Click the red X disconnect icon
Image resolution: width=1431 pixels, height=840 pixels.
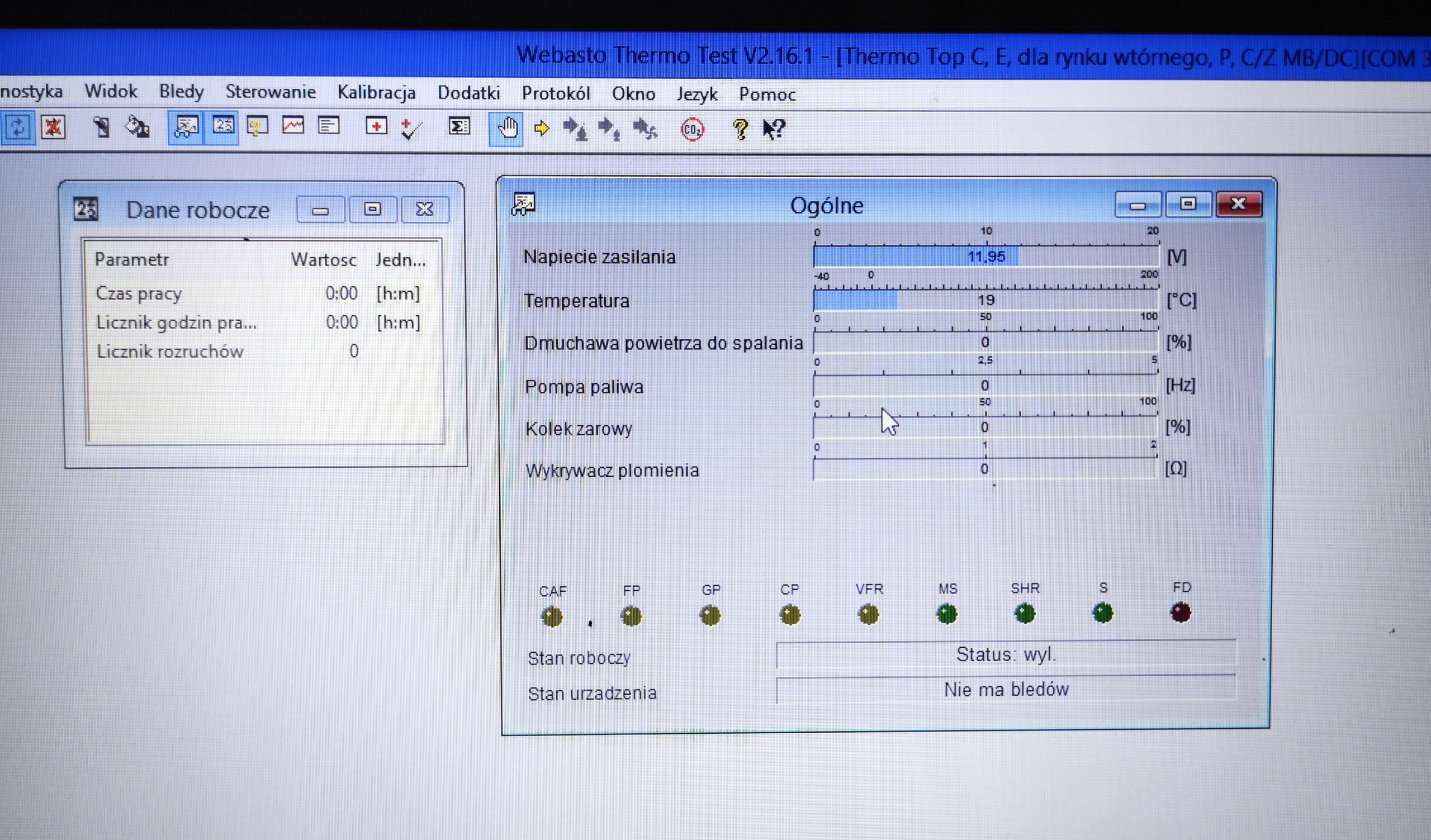coord(53,127)
